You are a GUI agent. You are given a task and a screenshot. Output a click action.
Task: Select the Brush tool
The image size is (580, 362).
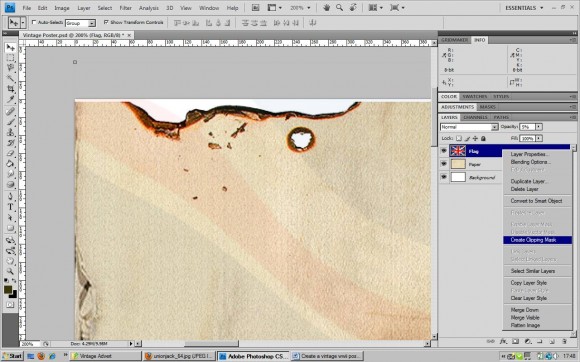10,122
